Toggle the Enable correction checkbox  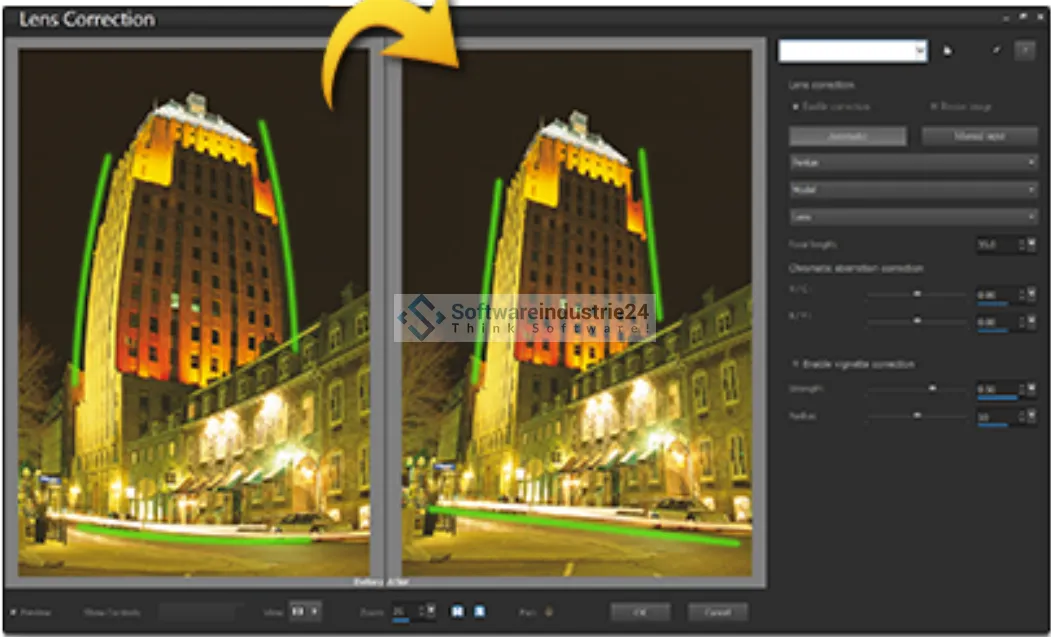tap(795, 106)
